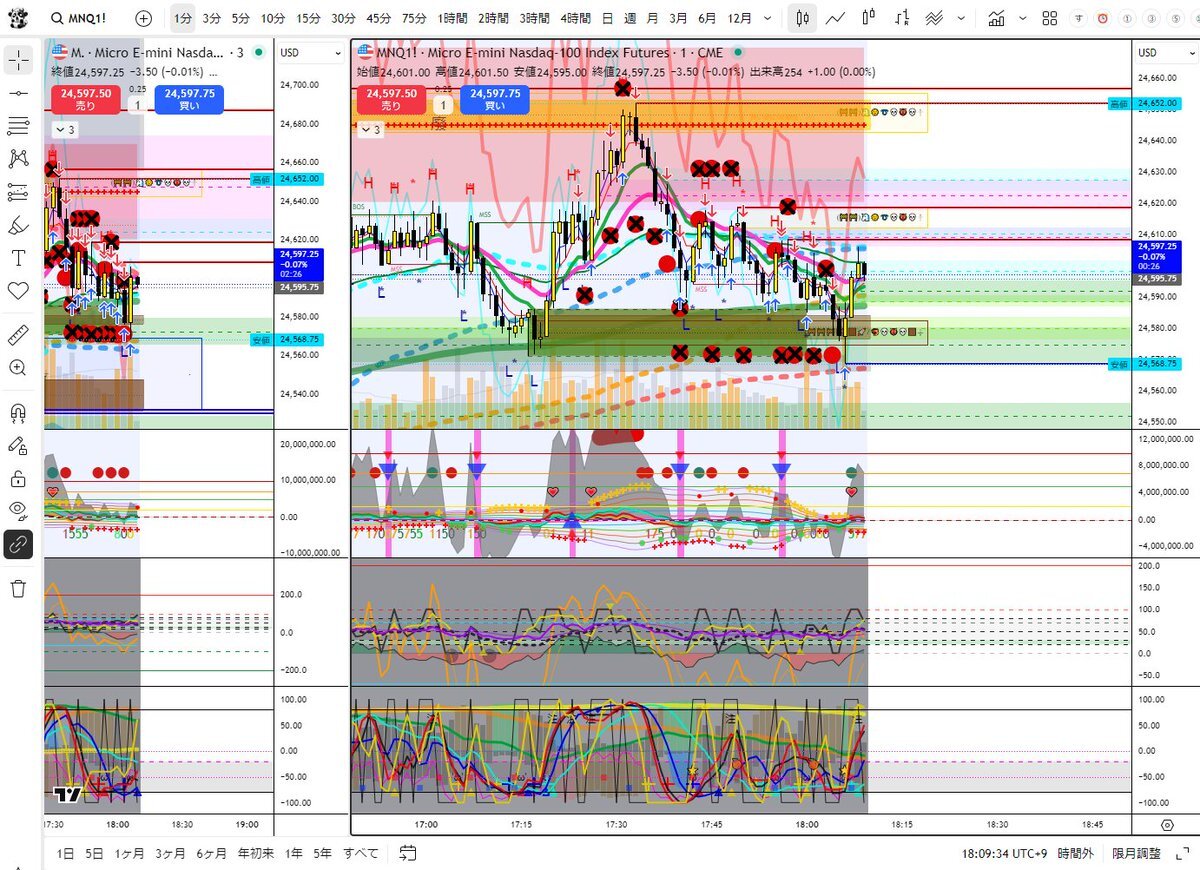Open the go-to-date calendar icon
1200x870 pixels.
tap(408, 853)
